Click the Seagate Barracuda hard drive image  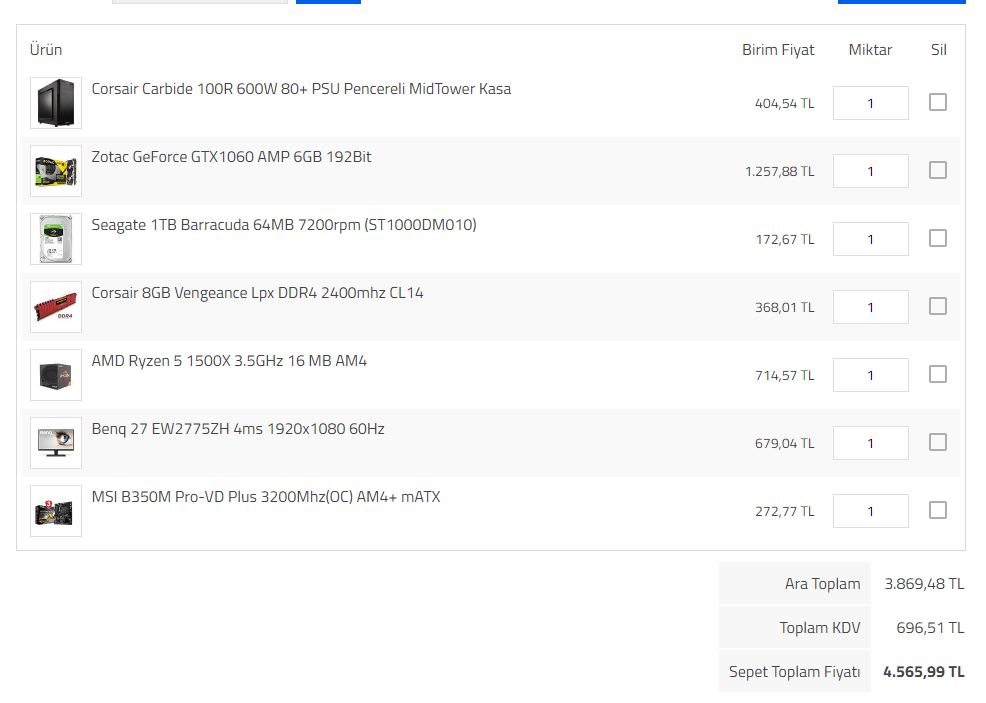tap(56, 239)
